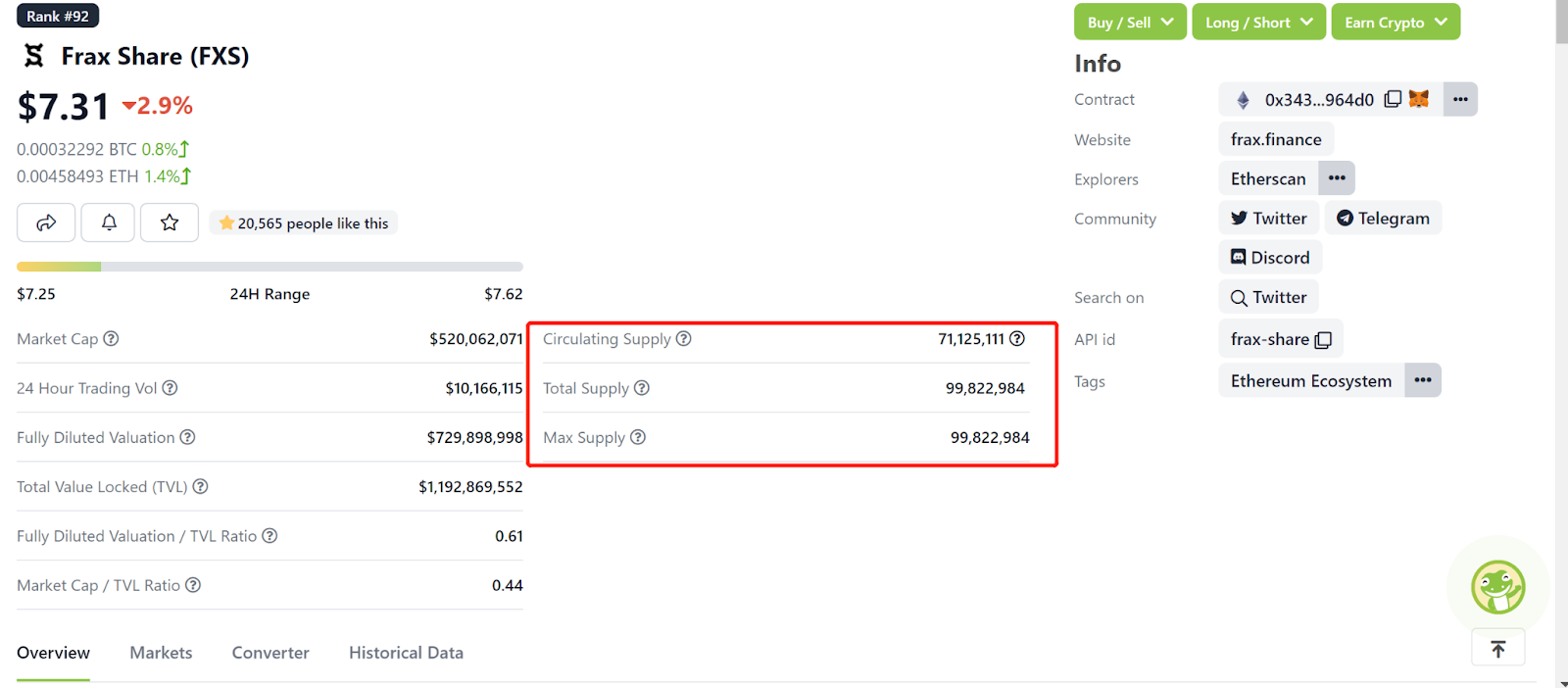Click the $1,192,869,552 TVL value

point(470,486)
